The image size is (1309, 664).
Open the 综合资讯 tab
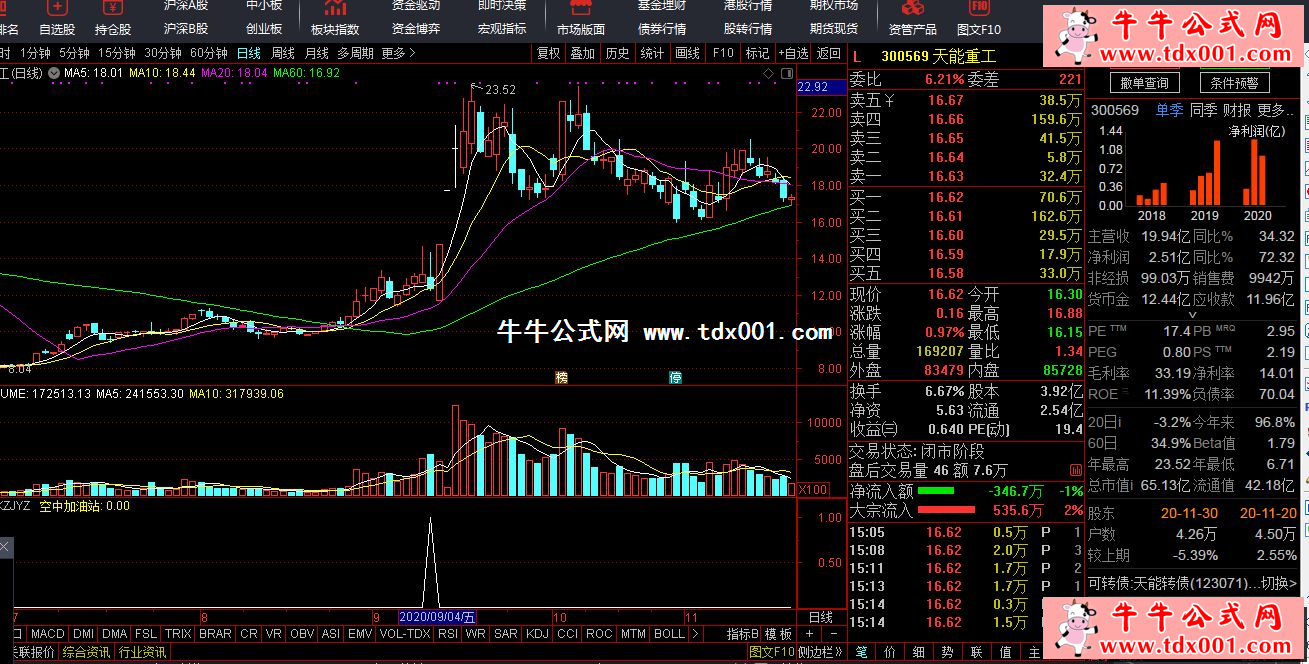click(86, 653)
